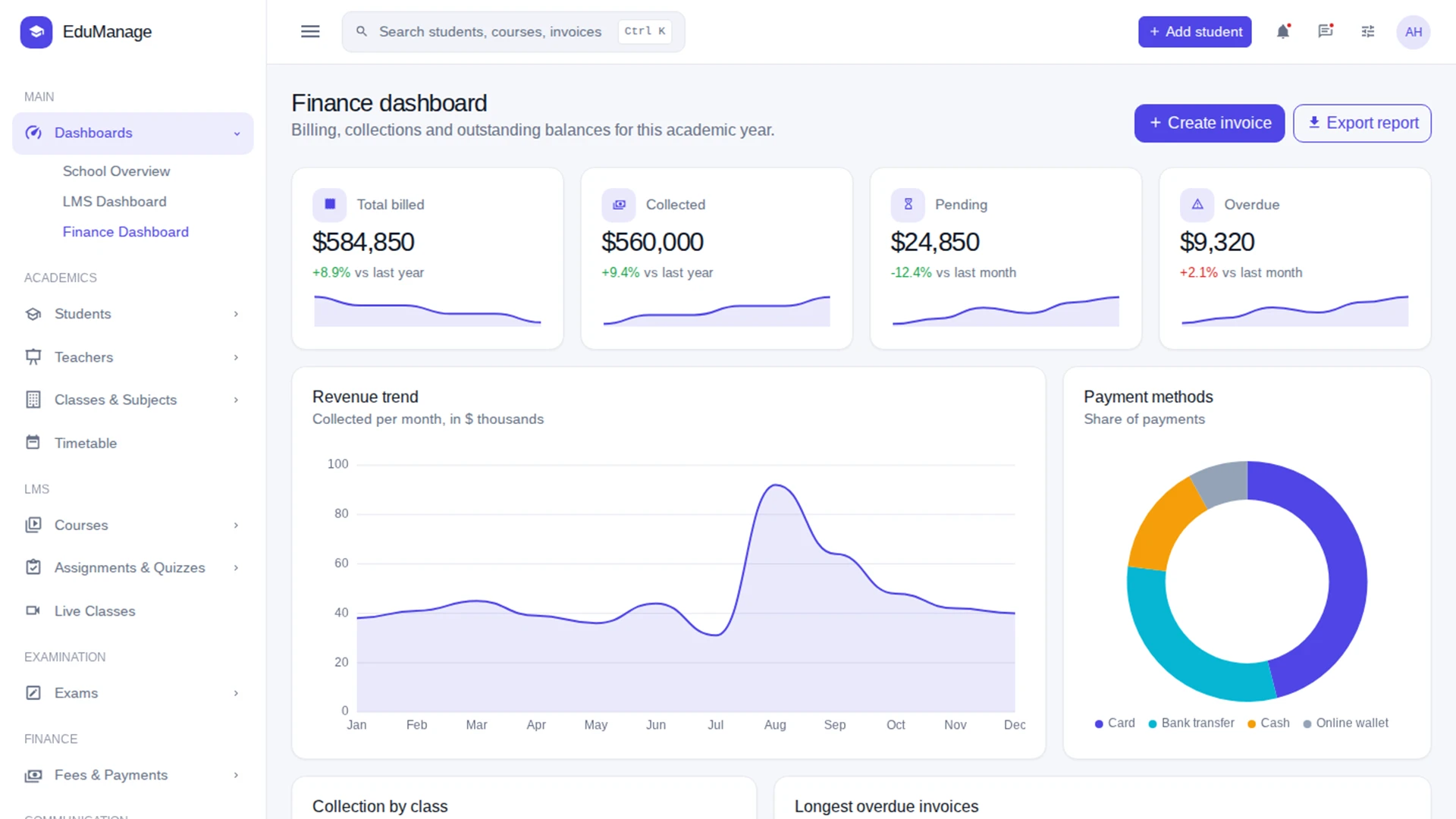Image resolution: width=1456 pixels, height=819 pixels.
Task: Toggle Cash series in payment legend
Action: pyautogui.click(x=1269, y=723)
